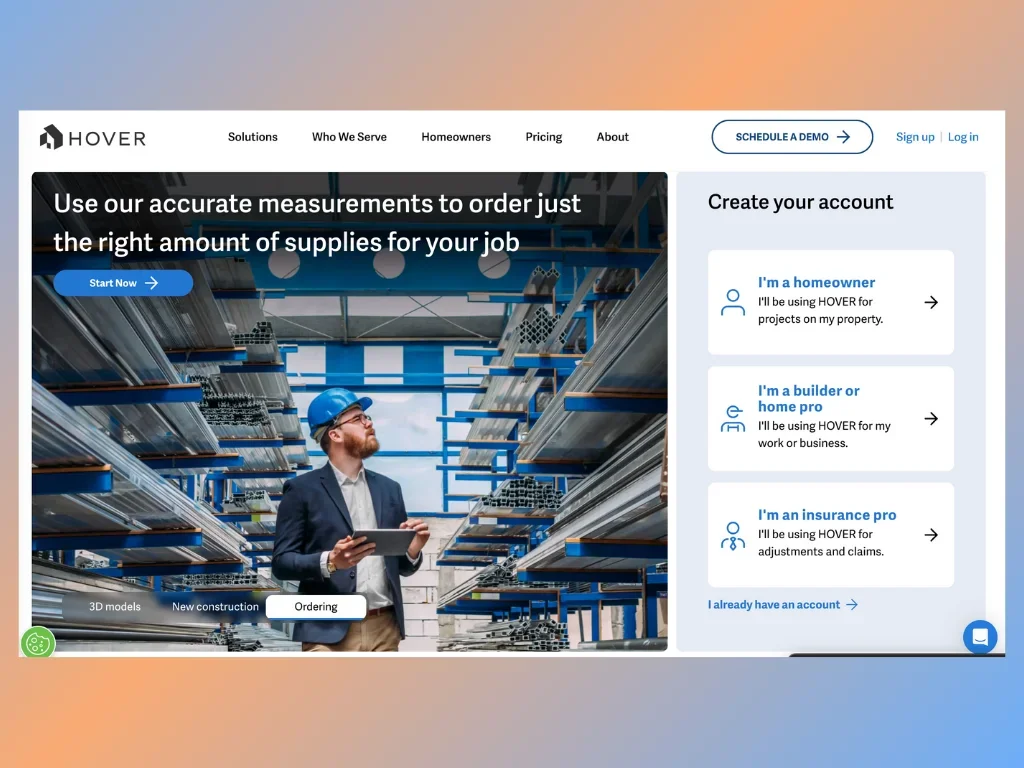Viewport: 1024px width, 768px height.
Task: Click the HOVER house logo icon
Action: point(51,137)
